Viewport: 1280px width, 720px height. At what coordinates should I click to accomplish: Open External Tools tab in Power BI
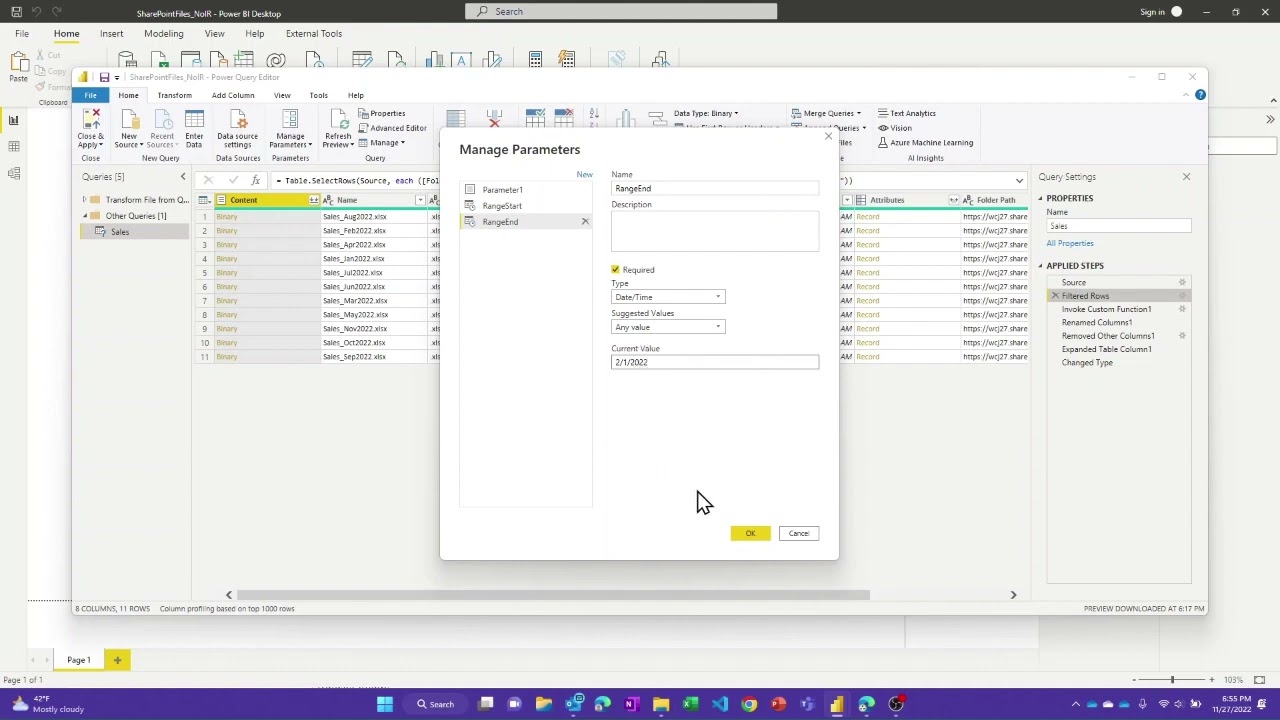pos(314,33)
